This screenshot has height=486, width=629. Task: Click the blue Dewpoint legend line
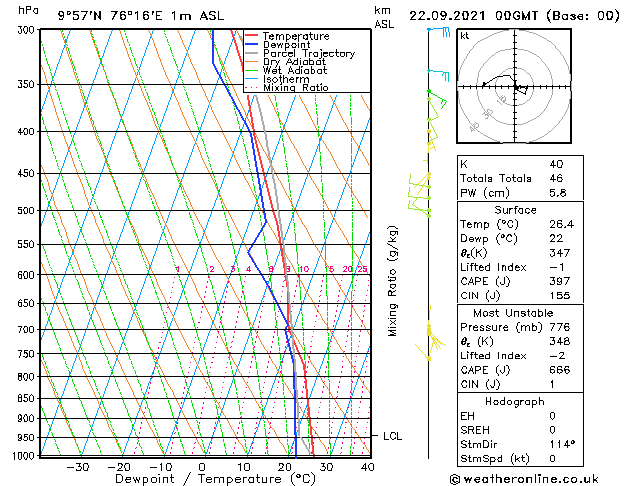pyautogui.click(x=251, y=44)
